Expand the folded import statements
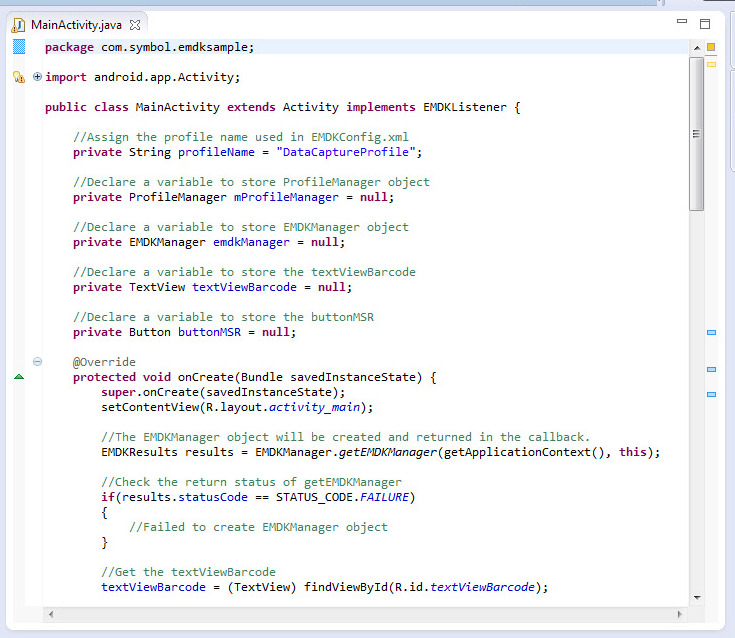This screenshot has height=638, width=735. pyautogui.click(x=37, y=77)
